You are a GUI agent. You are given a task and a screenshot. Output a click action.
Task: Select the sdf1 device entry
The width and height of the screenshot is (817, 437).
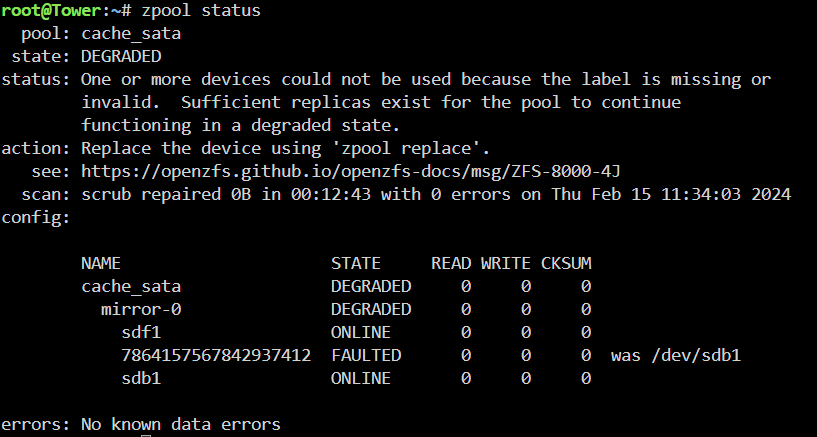click(x=141, y=332)
